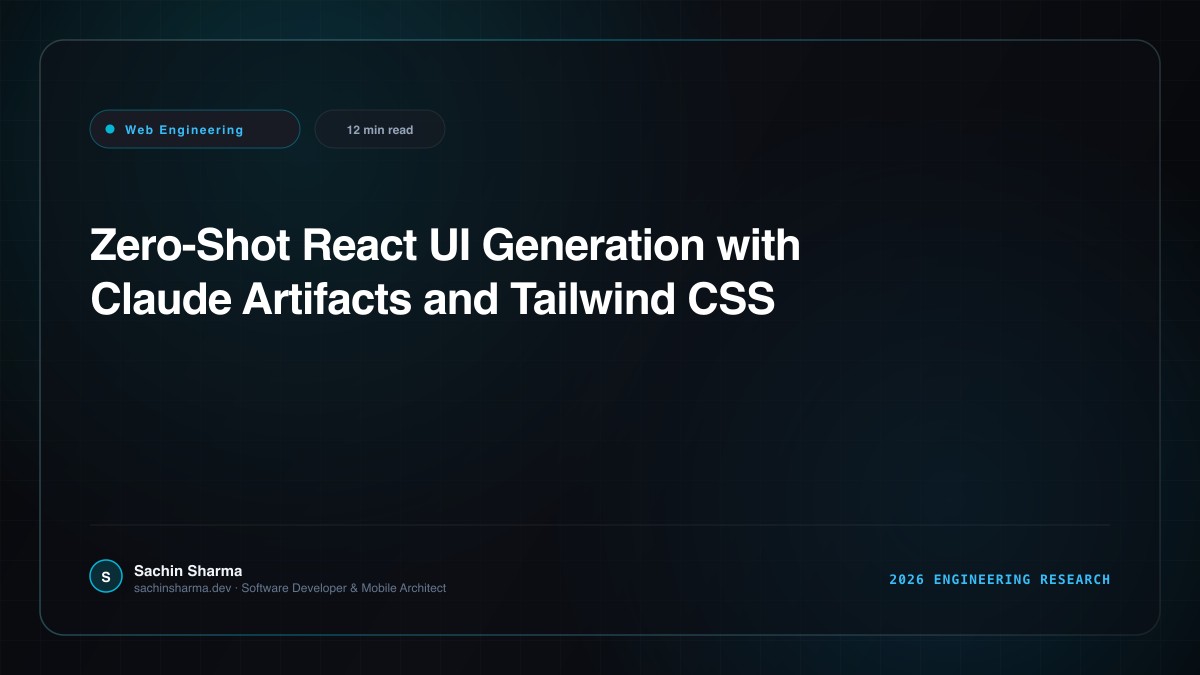The height and width of the screenshot is (675, 1200).
Task: Click the 2026 ENGINEERING RESEARCH label
Action: [1000, 579]
